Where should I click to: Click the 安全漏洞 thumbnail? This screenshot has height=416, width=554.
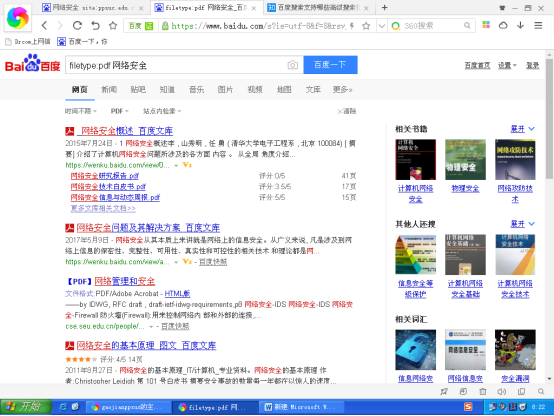515,350
